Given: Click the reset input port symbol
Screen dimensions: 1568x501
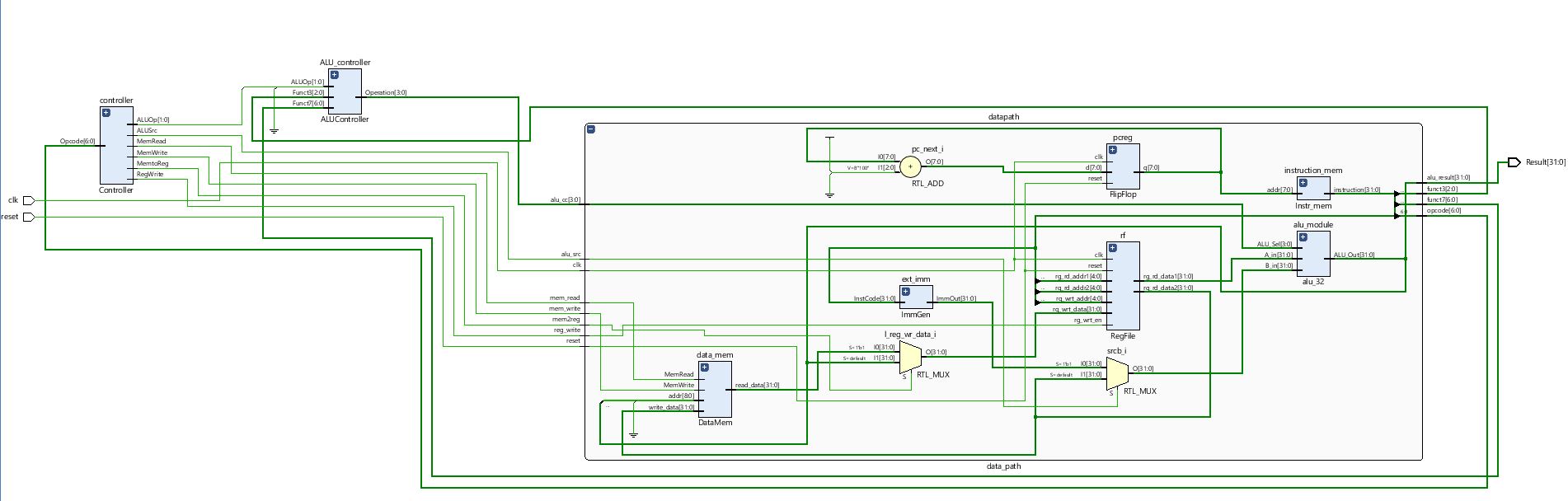Looking at the screenshot, I should tap(28, 217).
